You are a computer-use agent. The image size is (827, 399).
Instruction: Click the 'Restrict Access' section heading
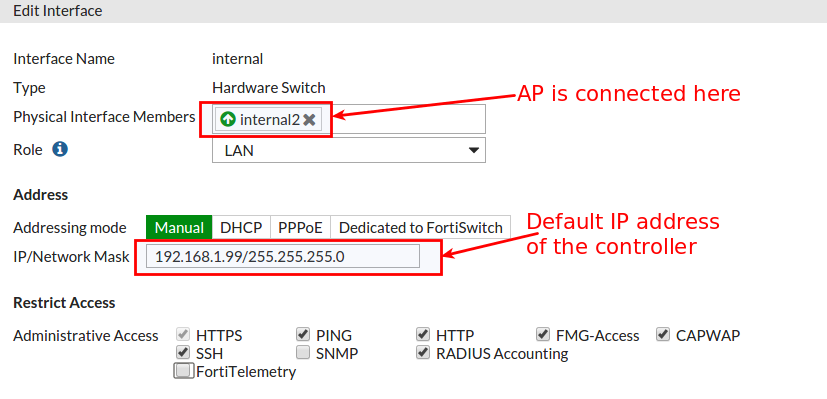(64, 303)
